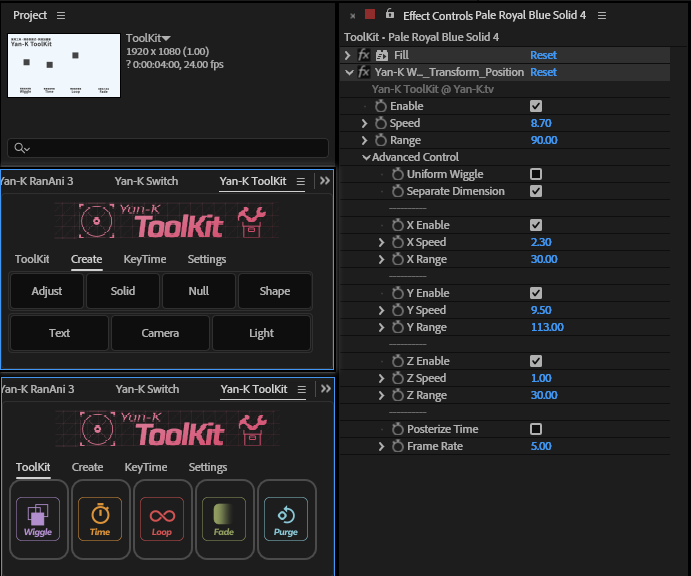Show more tabs in upper ToolKit panel
691x576 pixels.
(325, 181)
